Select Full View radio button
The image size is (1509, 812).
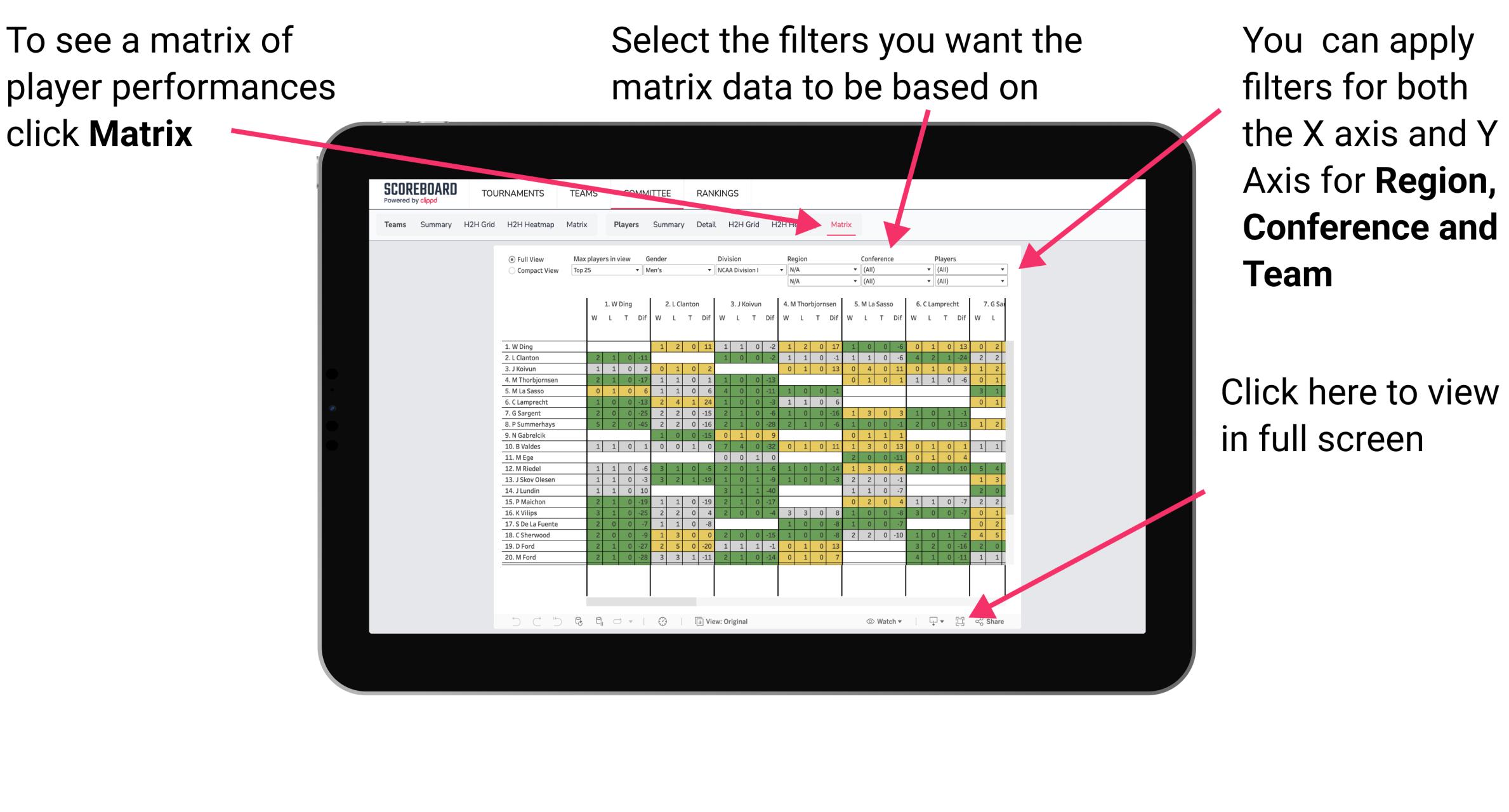[510, 261]
